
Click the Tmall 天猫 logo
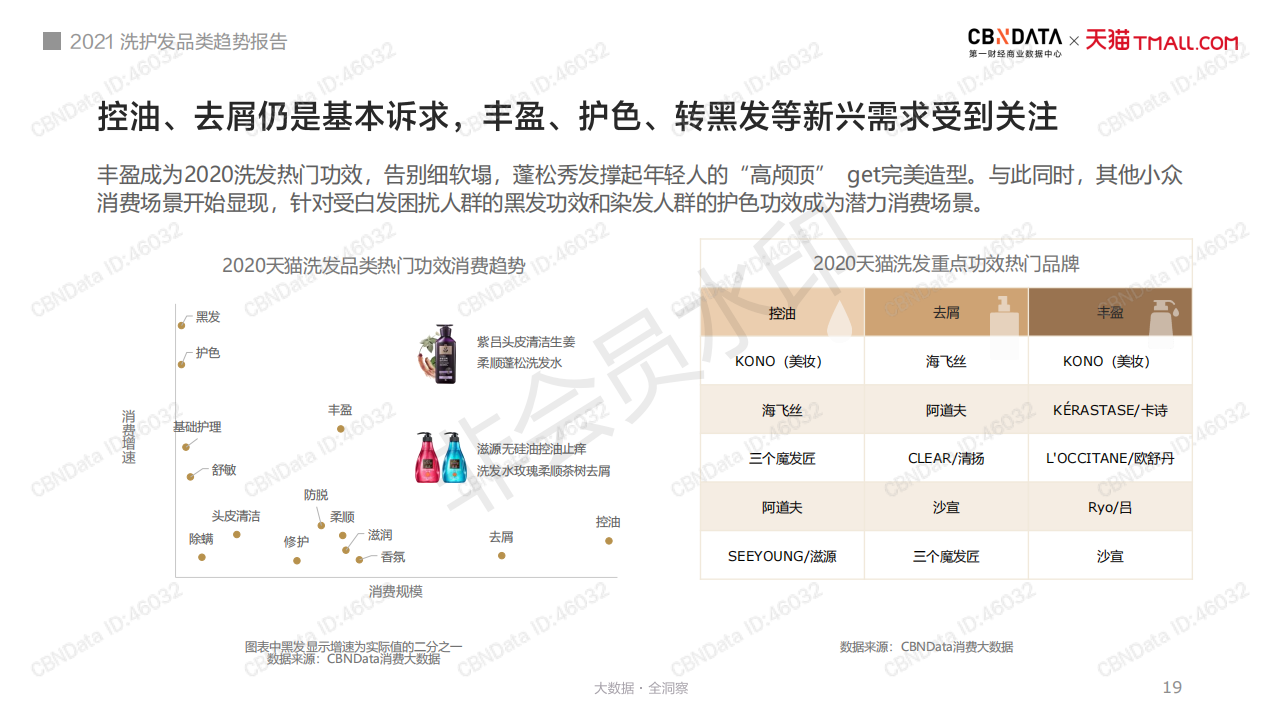1162,41
